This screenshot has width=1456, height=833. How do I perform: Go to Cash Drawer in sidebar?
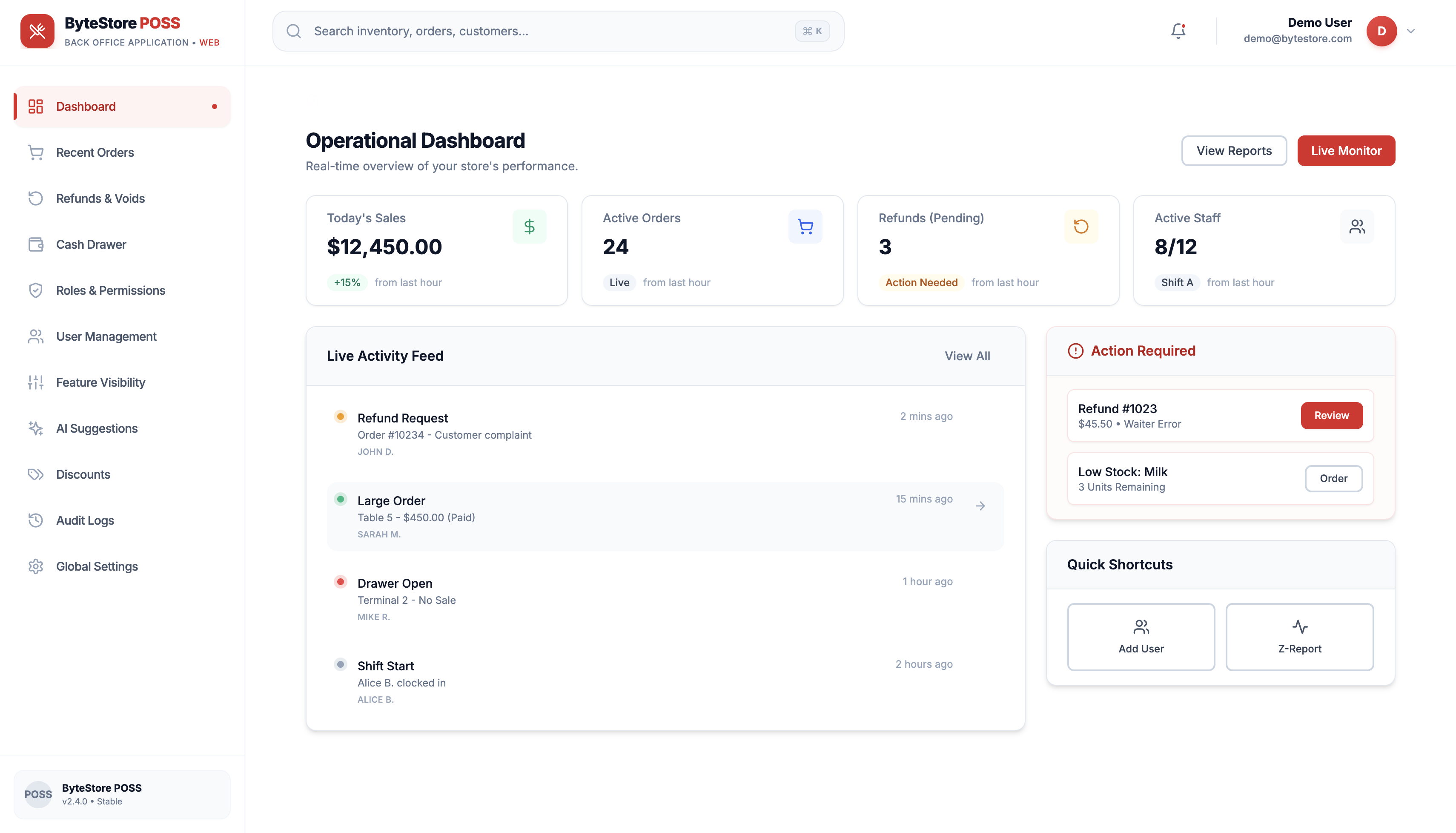pyautogui.click(x=91, y=244)
